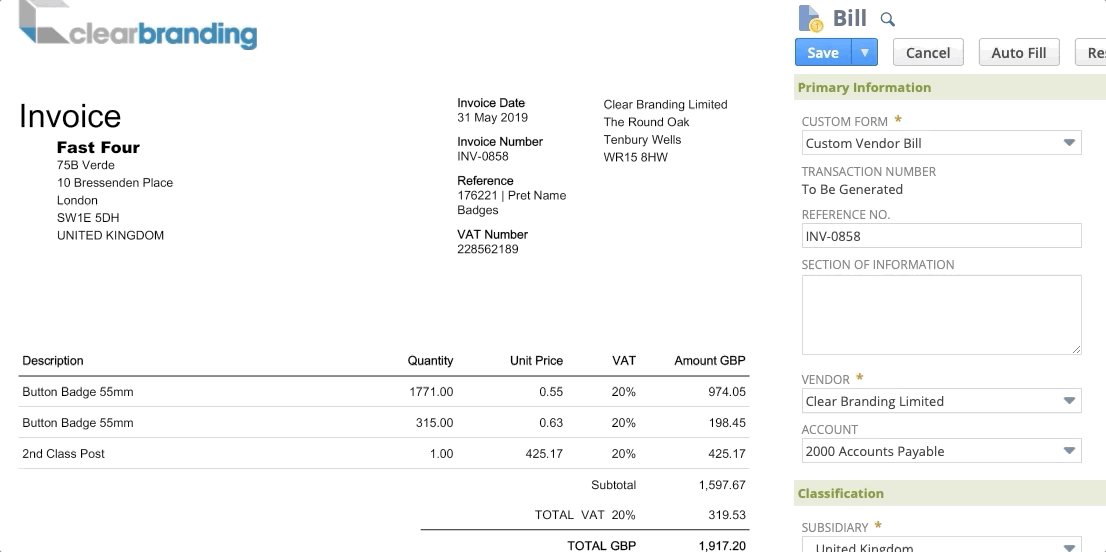This screenshot has width=1106, height=552.
Task: Click the resize grip of Section of Information box
Action: point(1076,349)
